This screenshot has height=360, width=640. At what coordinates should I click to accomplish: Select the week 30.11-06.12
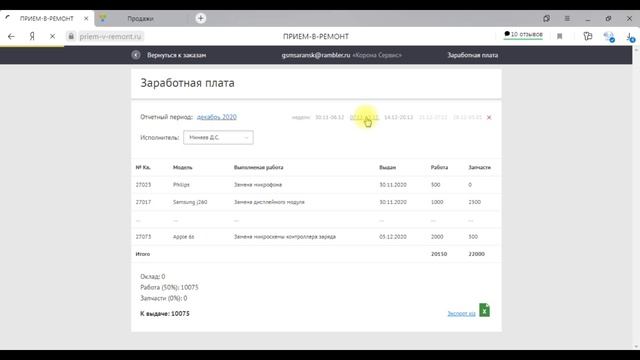tap(329, 118)
